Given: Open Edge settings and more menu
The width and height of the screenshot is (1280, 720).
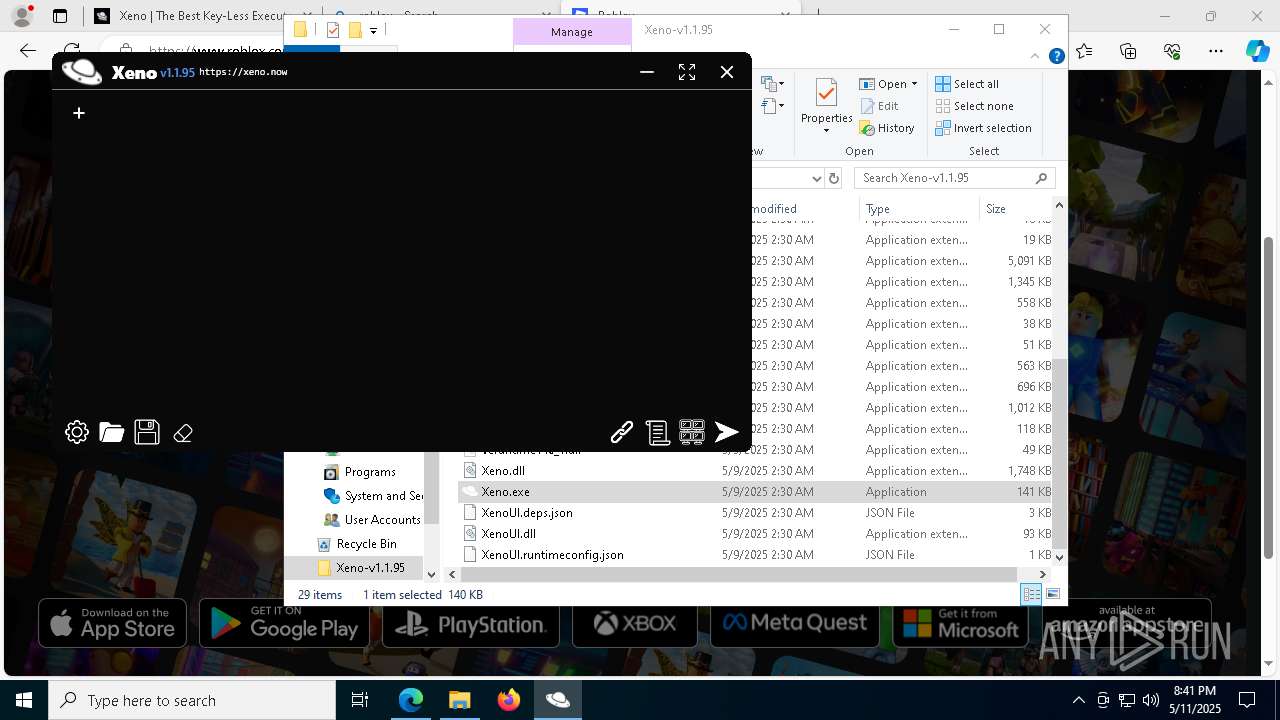Looking at the screenshot, I should (x=1215, y=51).
